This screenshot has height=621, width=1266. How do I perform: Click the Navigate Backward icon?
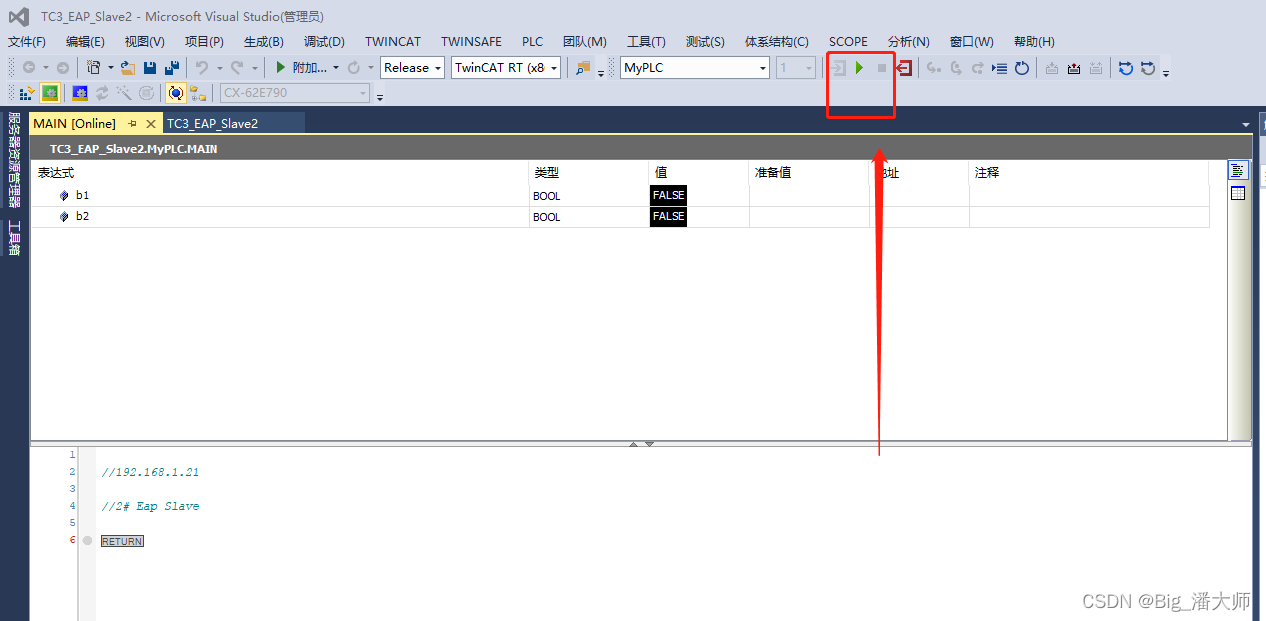pos(29,68)
